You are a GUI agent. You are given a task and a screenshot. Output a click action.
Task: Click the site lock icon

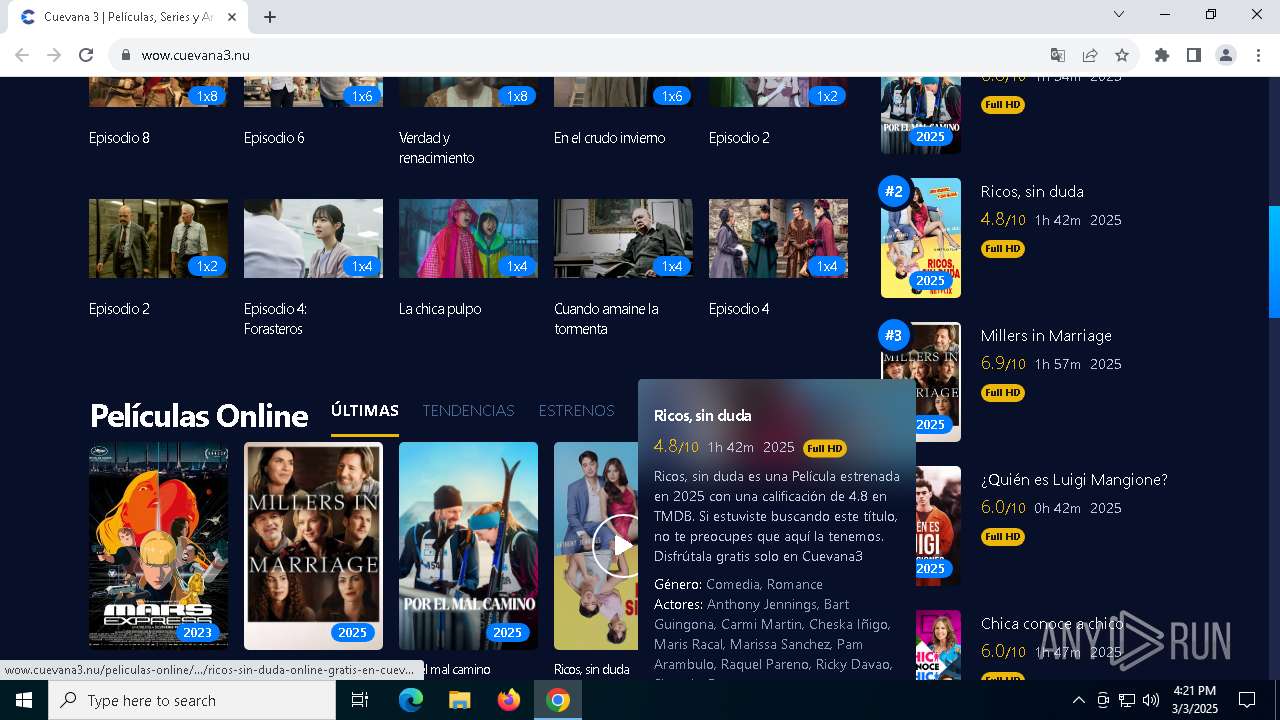click(126, 55)
